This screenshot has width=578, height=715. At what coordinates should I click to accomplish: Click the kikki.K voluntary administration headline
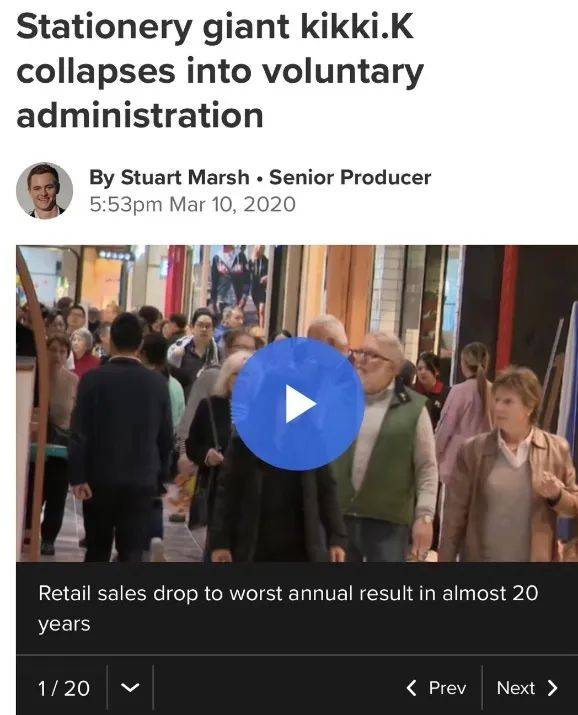click(220, 71)
